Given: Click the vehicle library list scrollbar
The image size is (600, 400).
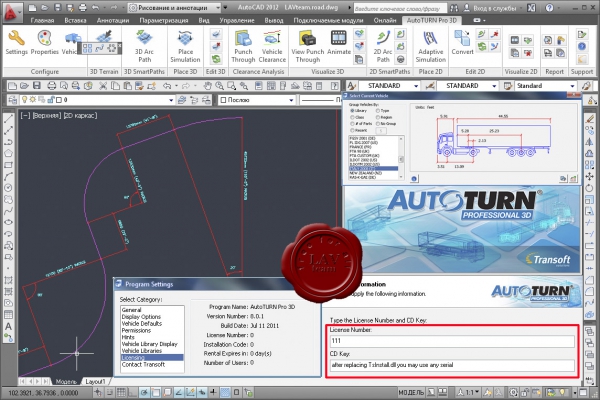Looking at the screenshot, I should (x=401, y=158).
